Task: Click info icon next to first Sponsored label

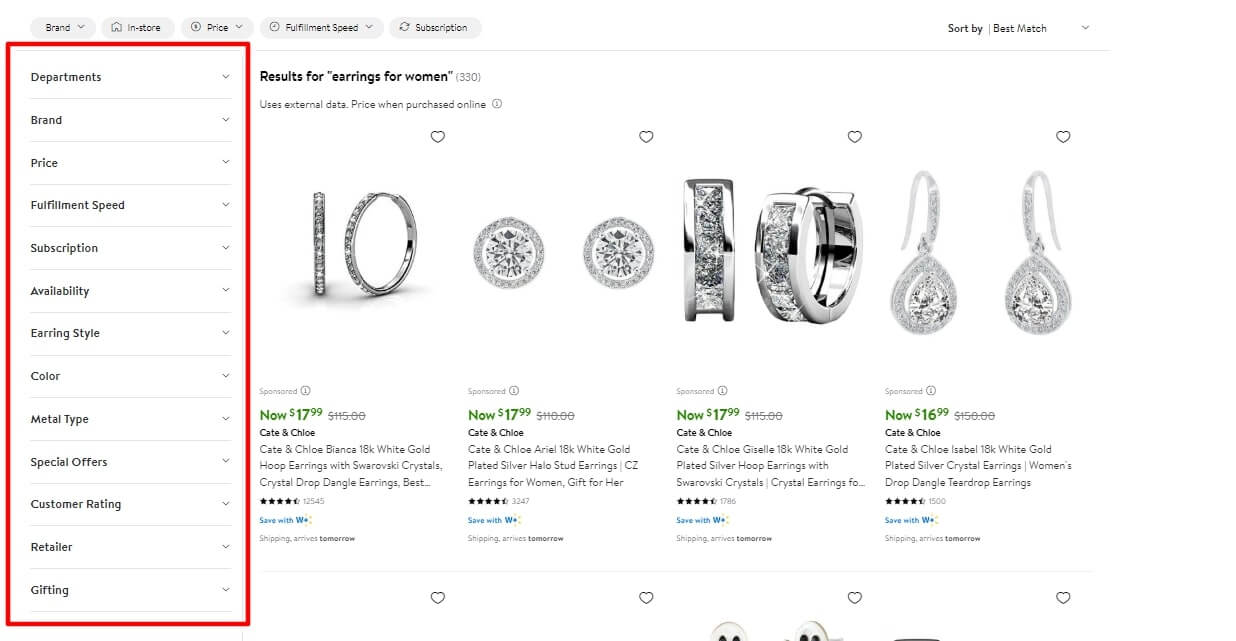Action: [306, 391]
